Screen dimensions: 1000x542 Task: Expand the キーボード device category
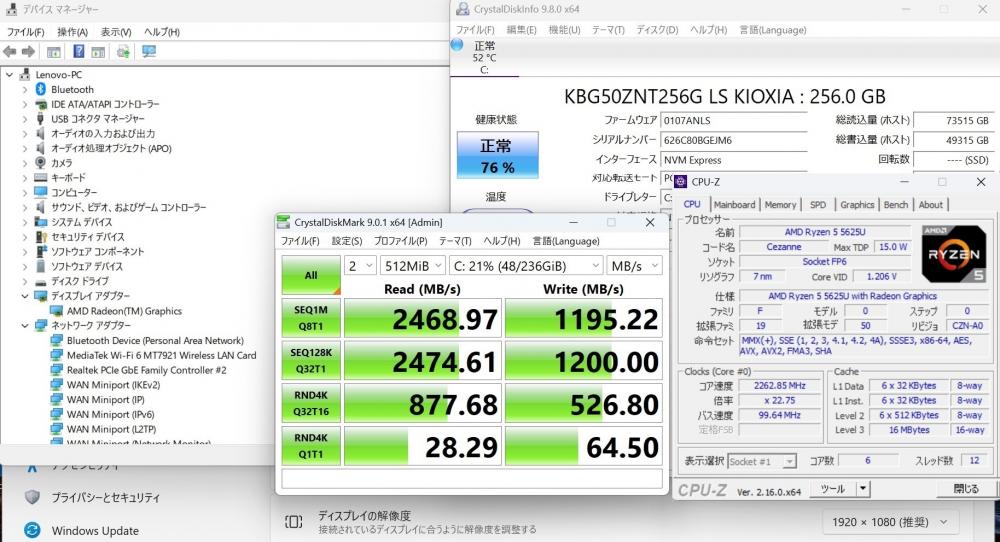pyautogui.click(x=25, y=178)
